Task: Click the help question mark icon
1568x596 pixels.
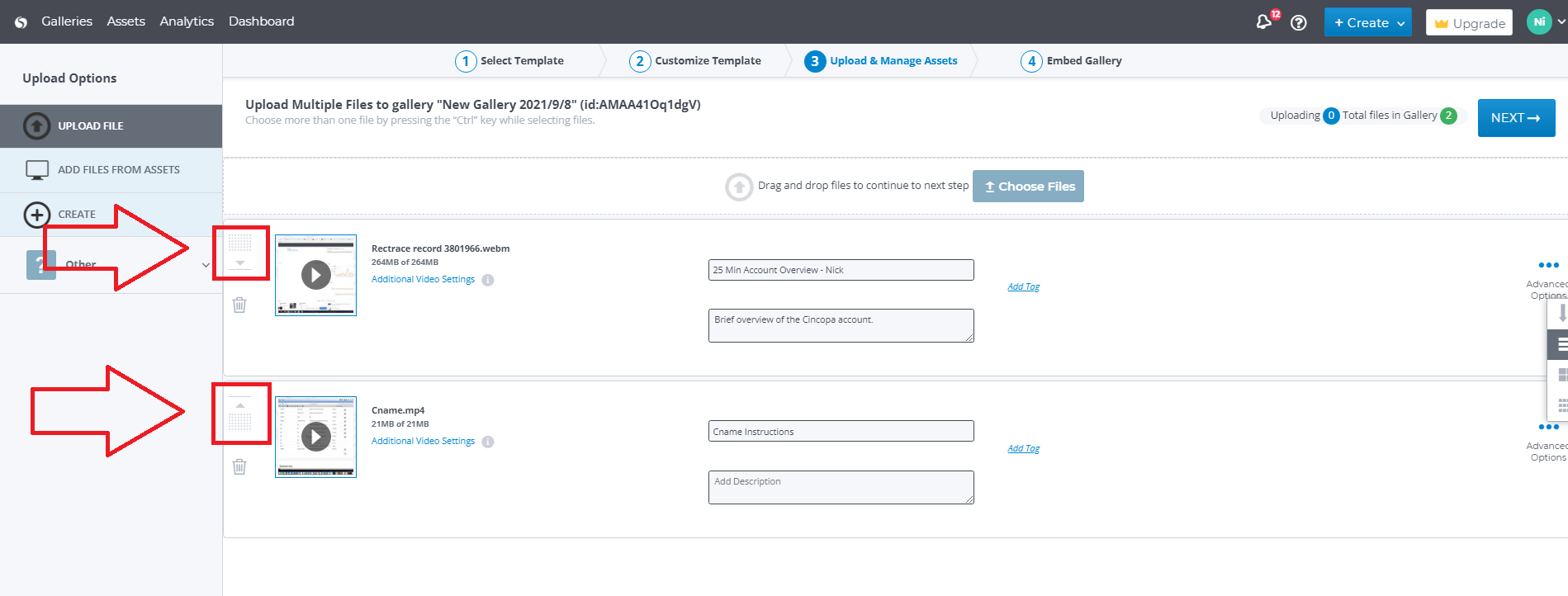Action: [x=1299, y=22]
